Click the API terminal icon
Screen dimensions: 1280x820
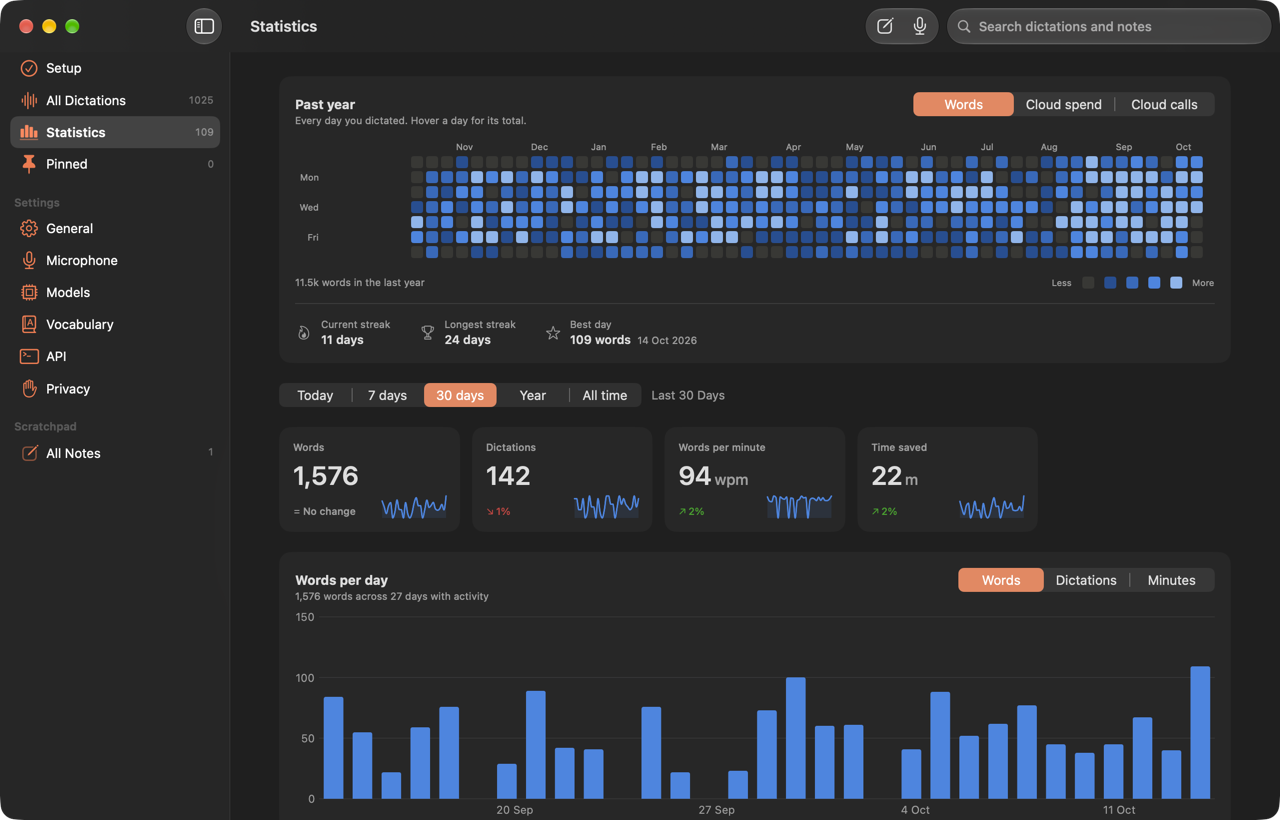tap(29, 356)
